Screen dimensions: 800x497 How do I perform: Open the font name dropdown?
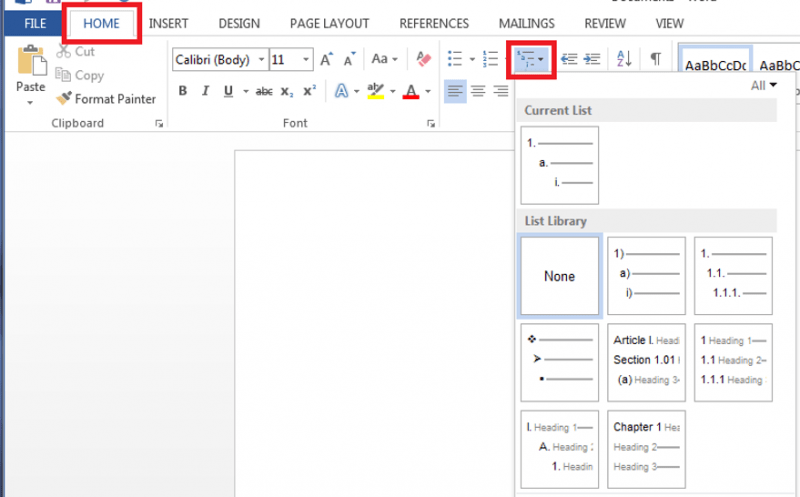[x=261, y=60]
